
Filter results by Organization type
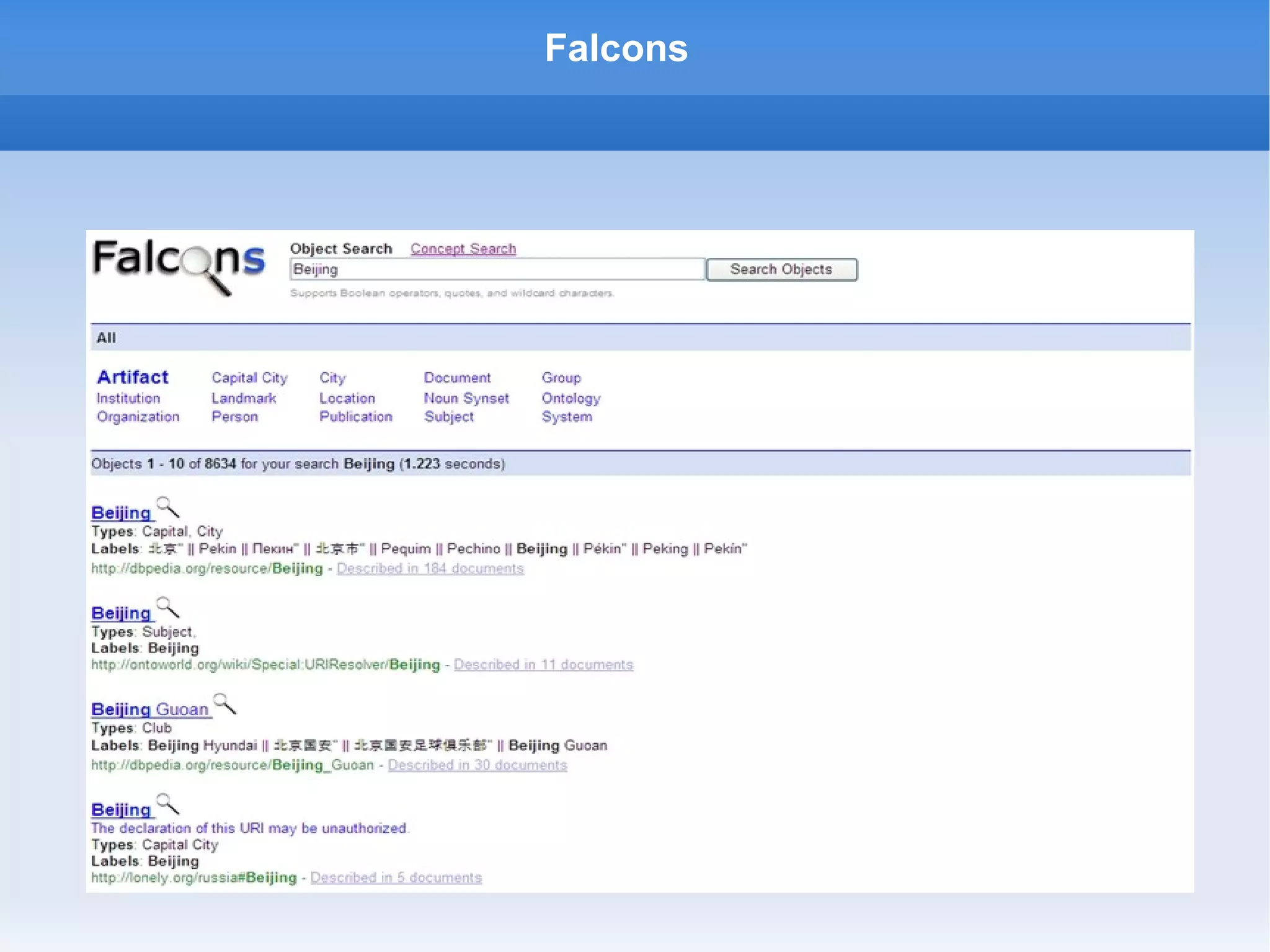[x=138, y=417]
